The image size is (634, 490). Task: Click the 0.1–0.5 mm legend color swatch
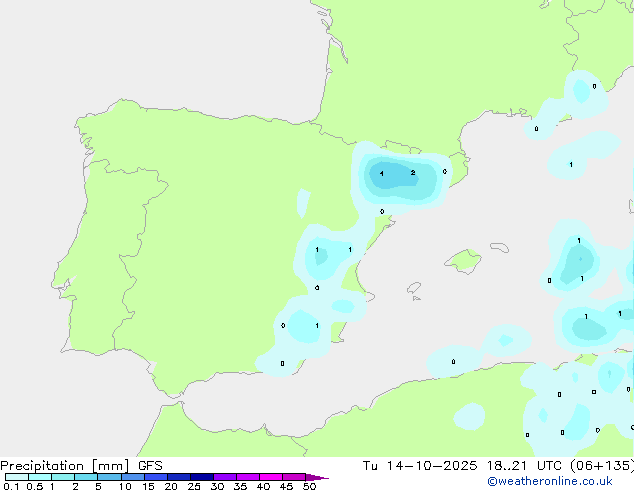17,477
